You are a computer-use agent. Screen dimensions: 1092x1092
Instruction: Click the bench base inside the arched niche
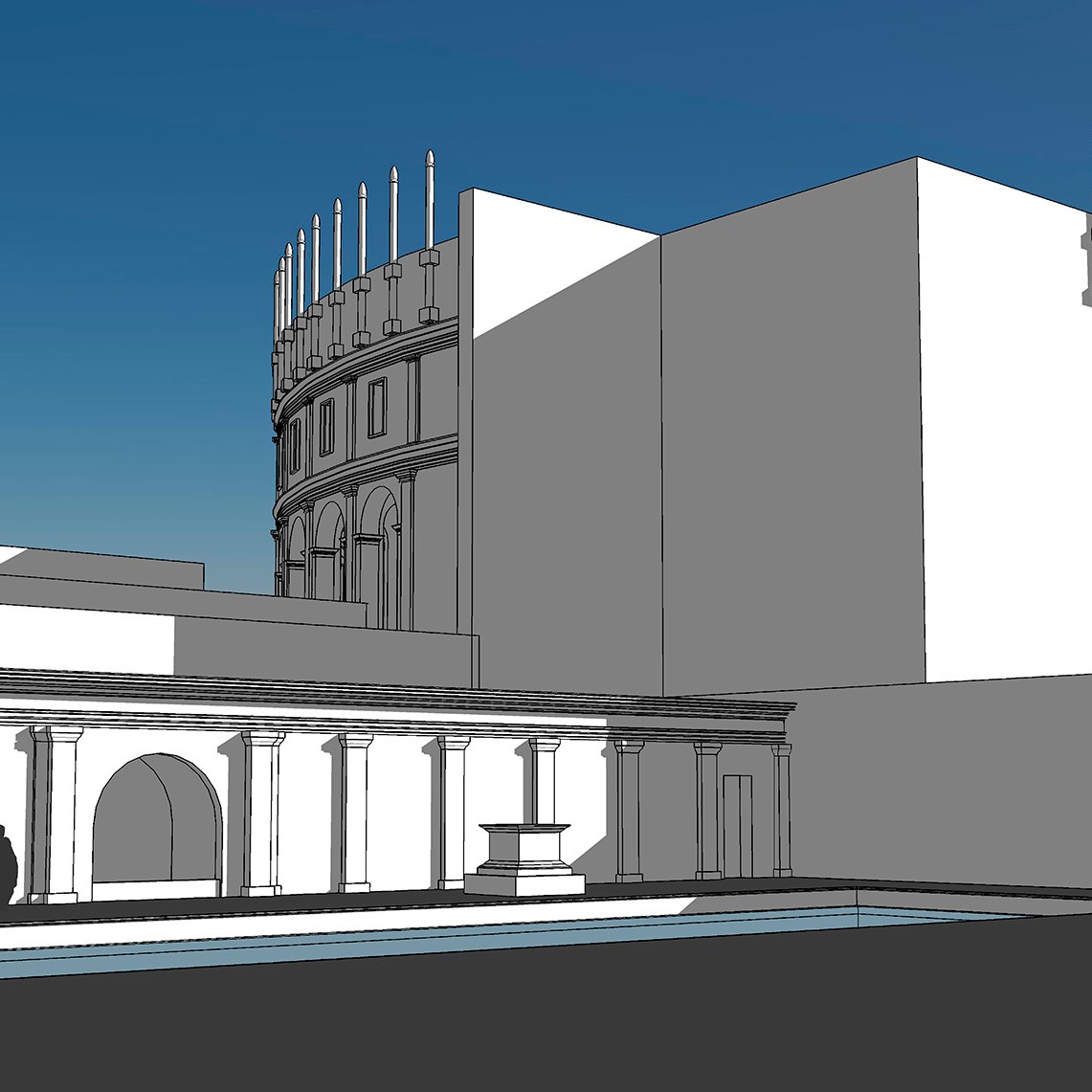point(157,890)
